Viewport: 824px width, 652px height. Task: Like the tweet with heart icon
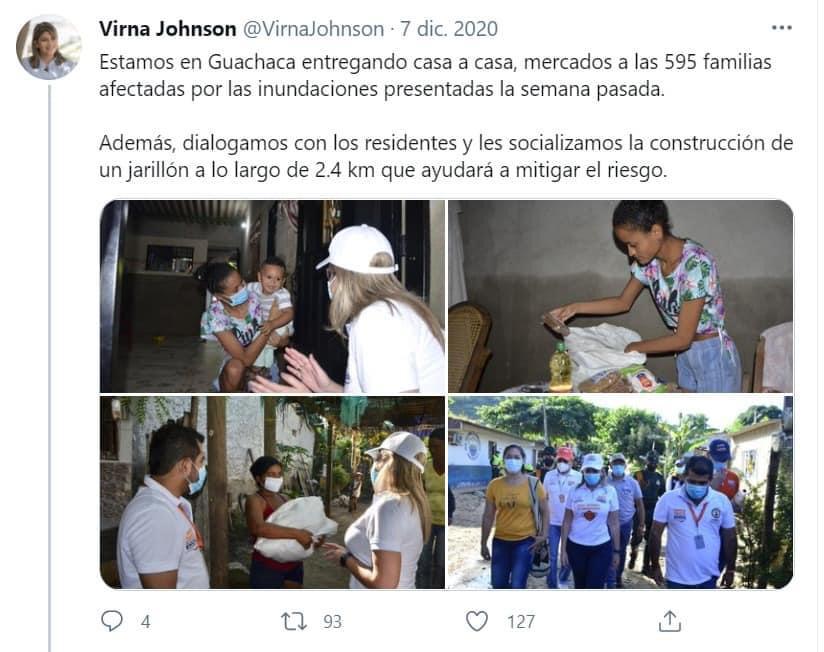pyautogui.click(x=477, y=622)
